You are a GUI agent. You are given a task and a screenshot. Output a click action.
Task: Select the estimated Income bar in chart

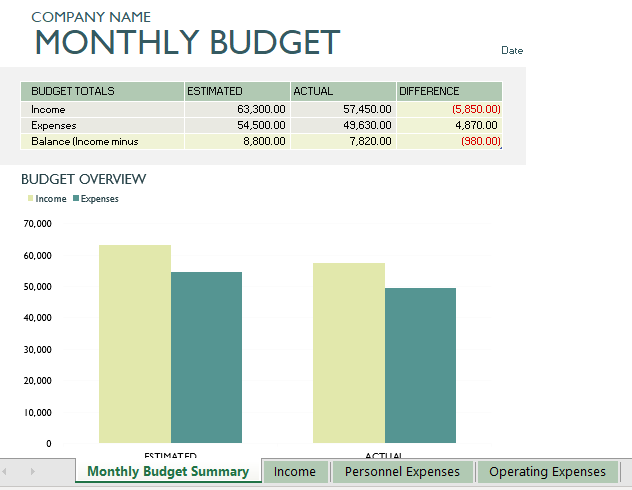(x=135, y=344)
